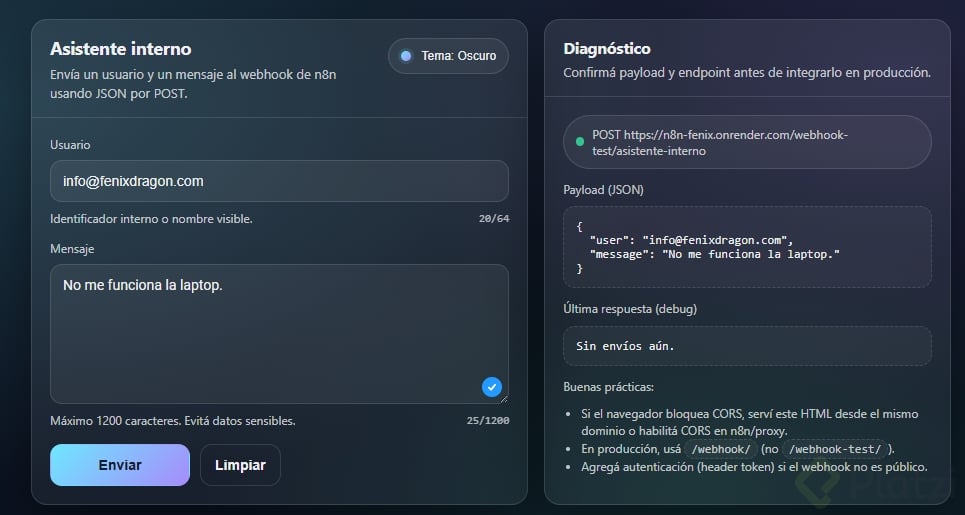Focus the Usuario input field

point(279,181)
